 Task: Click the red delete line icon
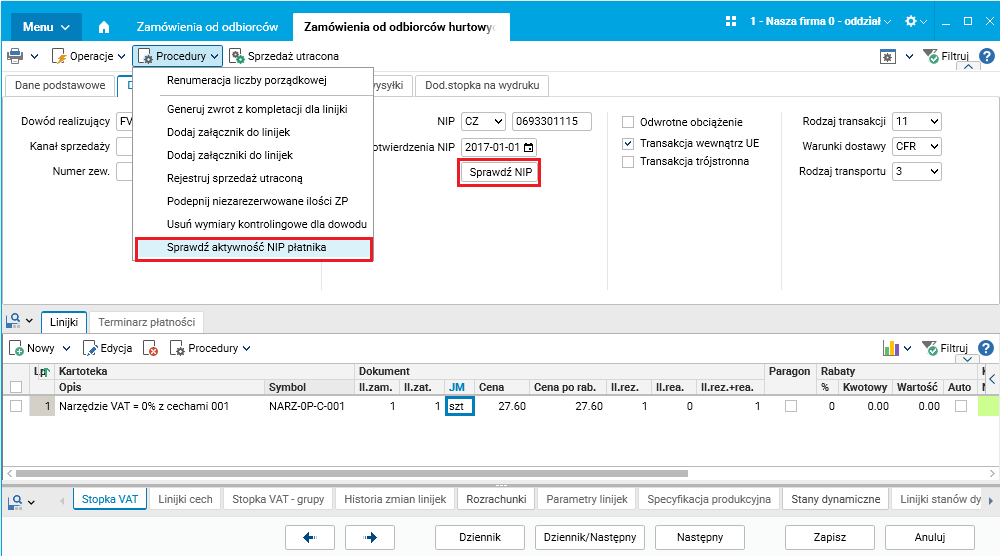pyautogui.click(x=151, y=348)
